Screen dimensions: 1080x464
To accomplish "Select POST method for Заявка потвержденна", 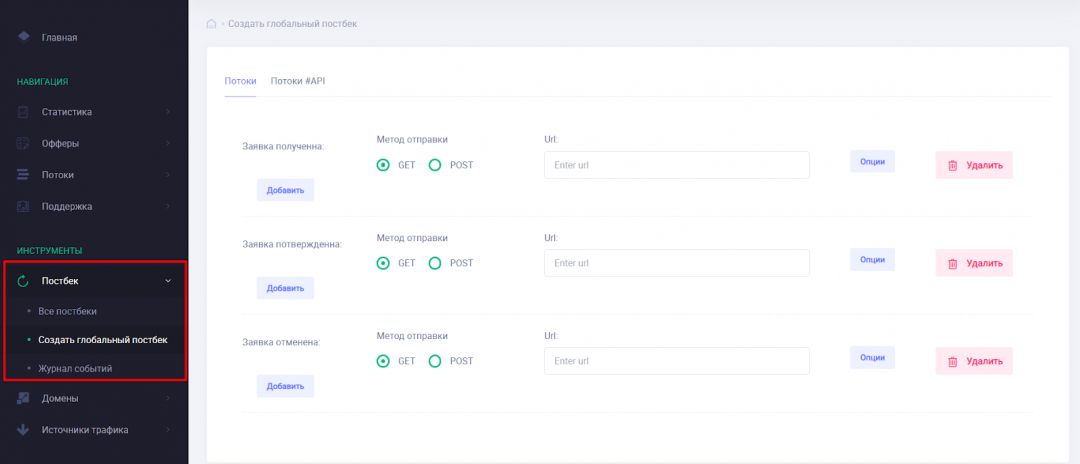I will click(435, 263).
